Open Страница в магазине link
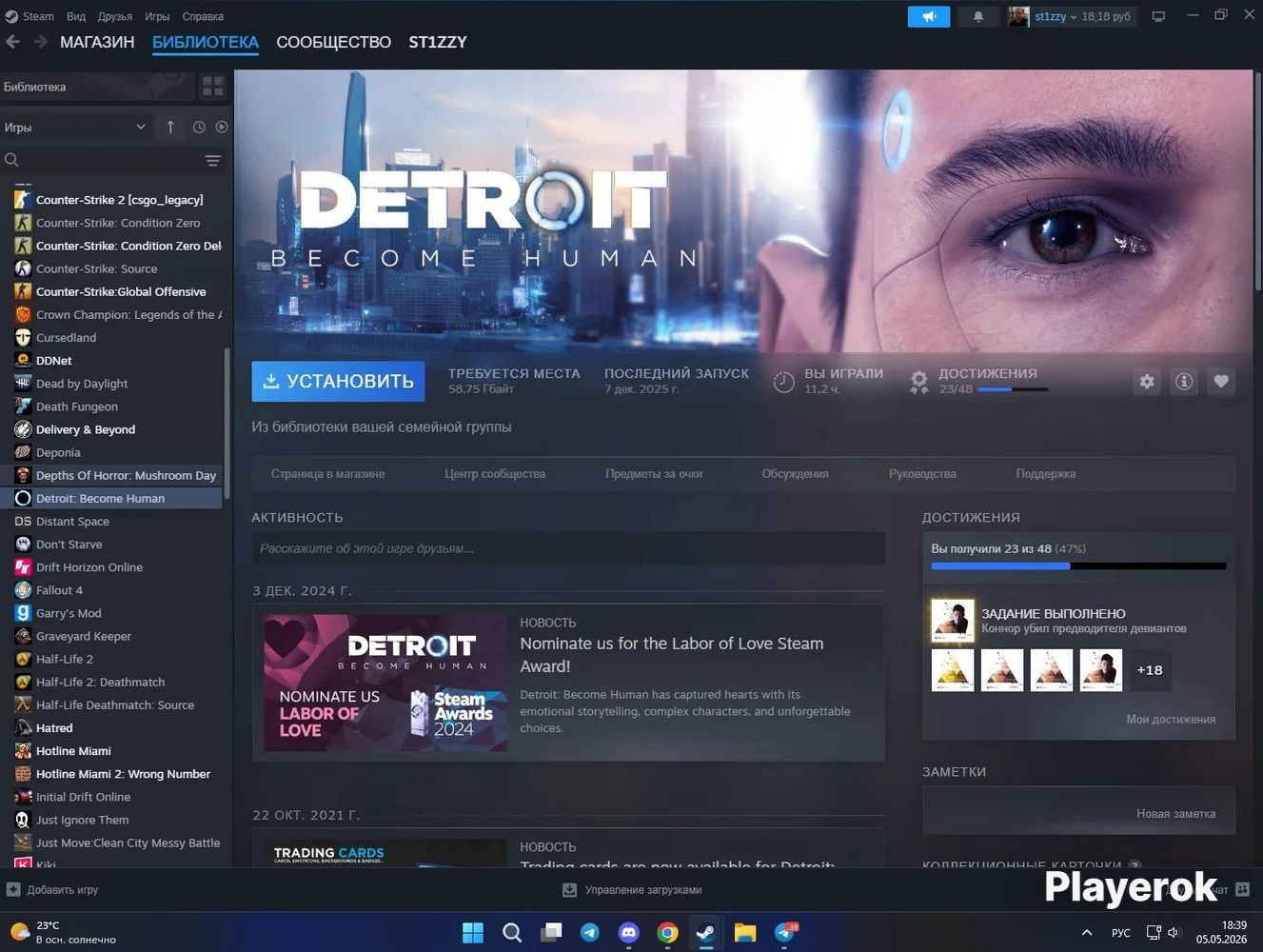The image size is (1263, 952). click(x=327, y=473)
